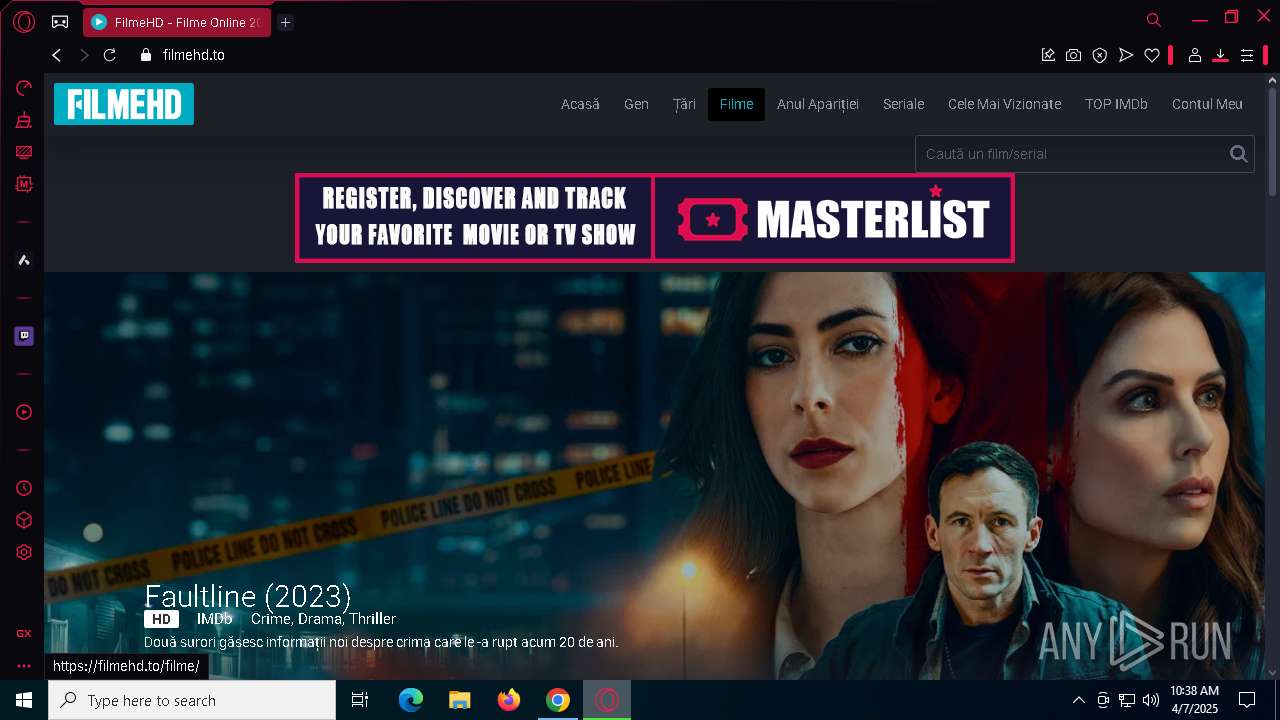Viewport: 1280px width, 720px height.
Task: Click the IMDb label under Faultline
Action: tap(214, 619)
